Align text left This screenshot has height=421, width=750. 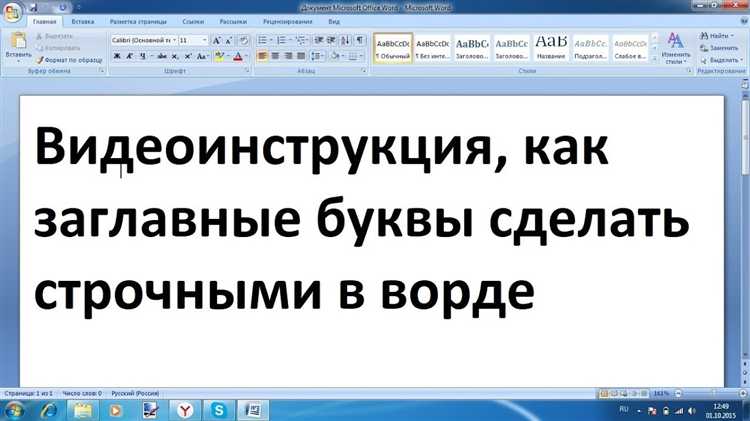pos(262,56)
